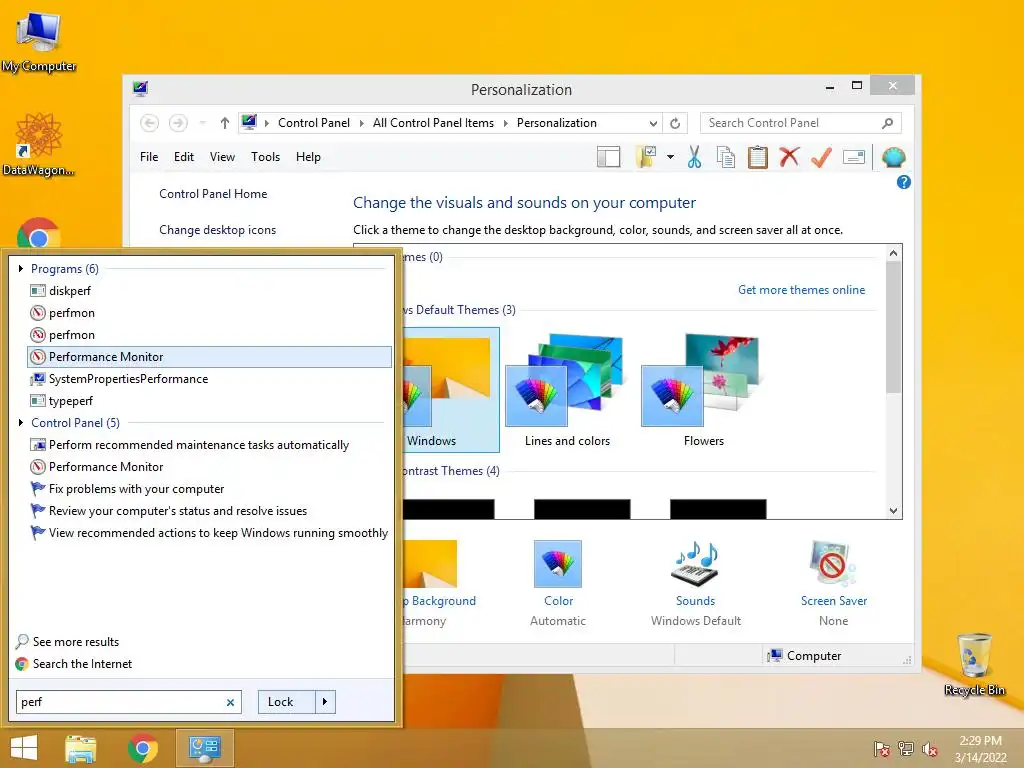The height and width of the screenshot is (768, 1024).
Task: Click the Cut scissors icon in toolbar
Action: coord(694,157)
